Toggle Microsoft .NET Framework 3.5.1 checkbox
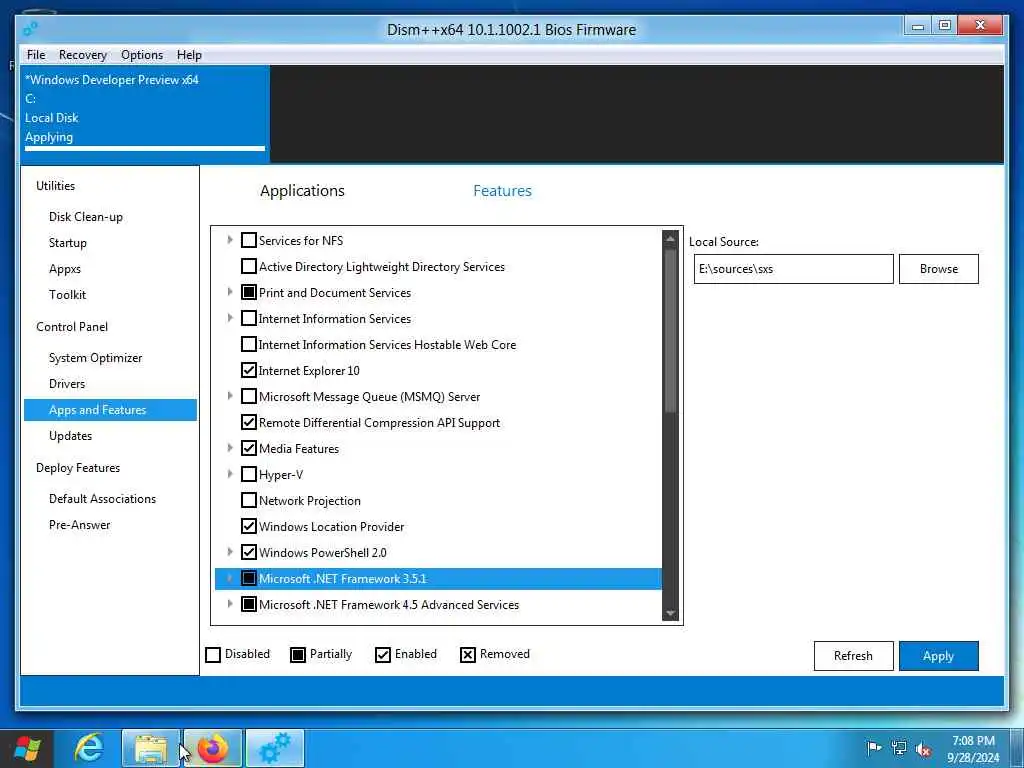Viewport: 1024px width, 768px height. pyautogui.click(x=248, y=579)
